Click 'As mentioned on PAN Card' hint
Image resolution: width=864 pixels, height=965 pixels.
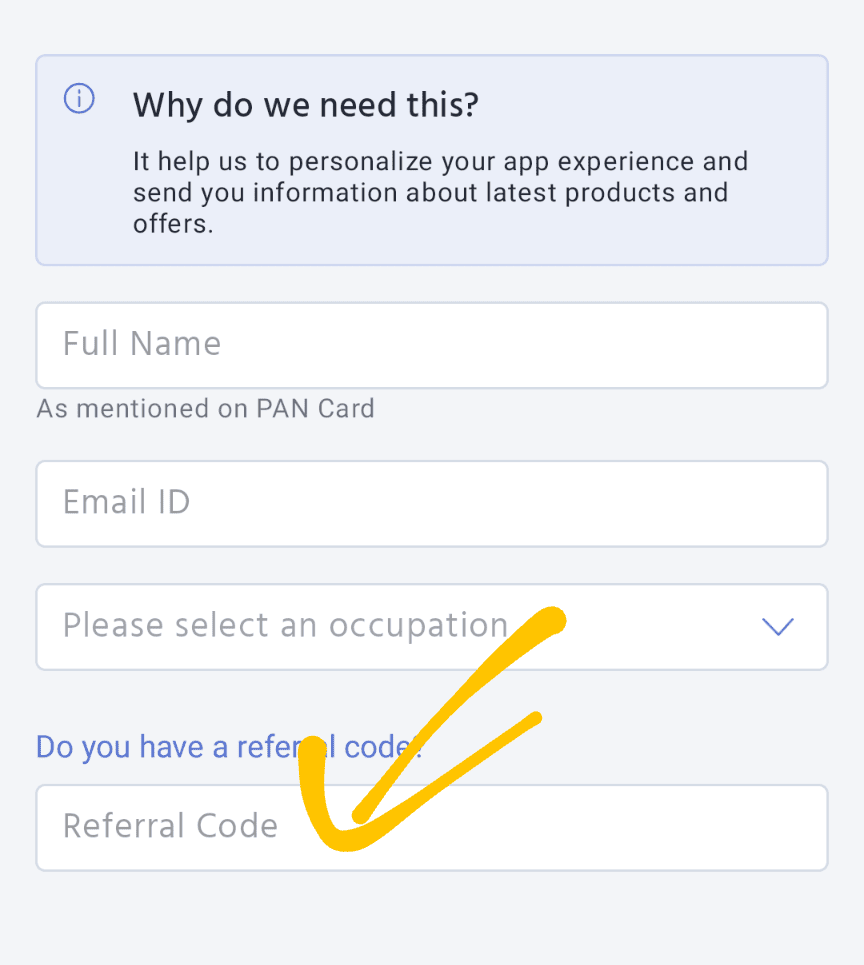coord(205,409)
